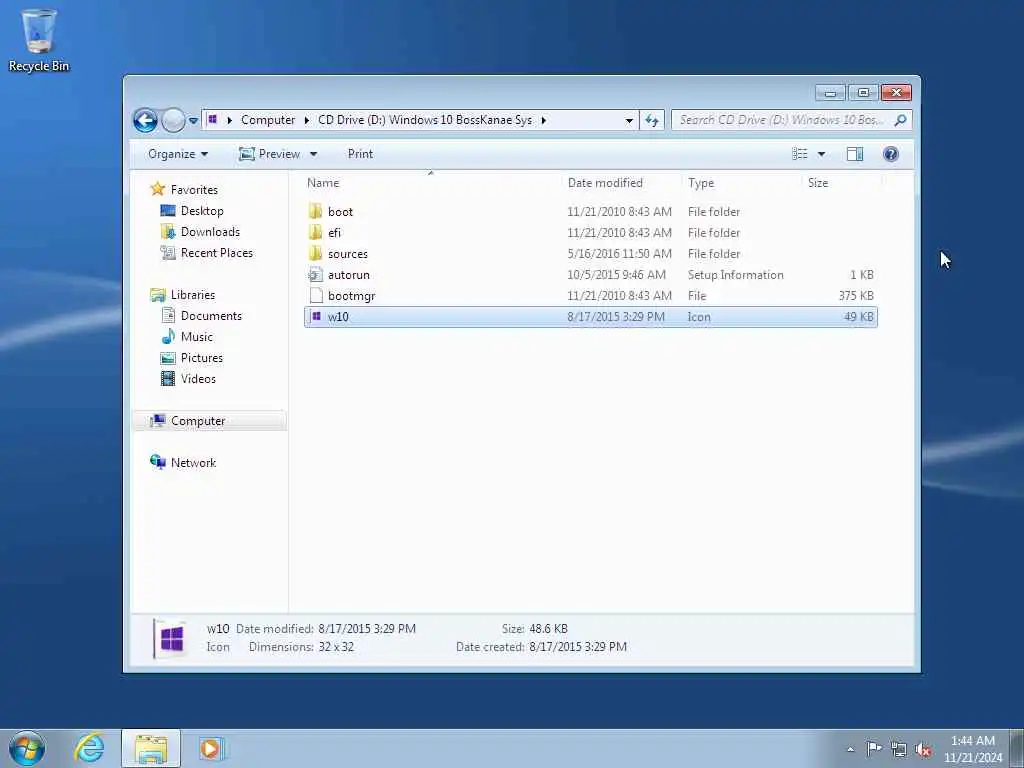Open network status tray icon
Image resolution: width=1024 pixels, height=768 pixels.
(899, 750)
